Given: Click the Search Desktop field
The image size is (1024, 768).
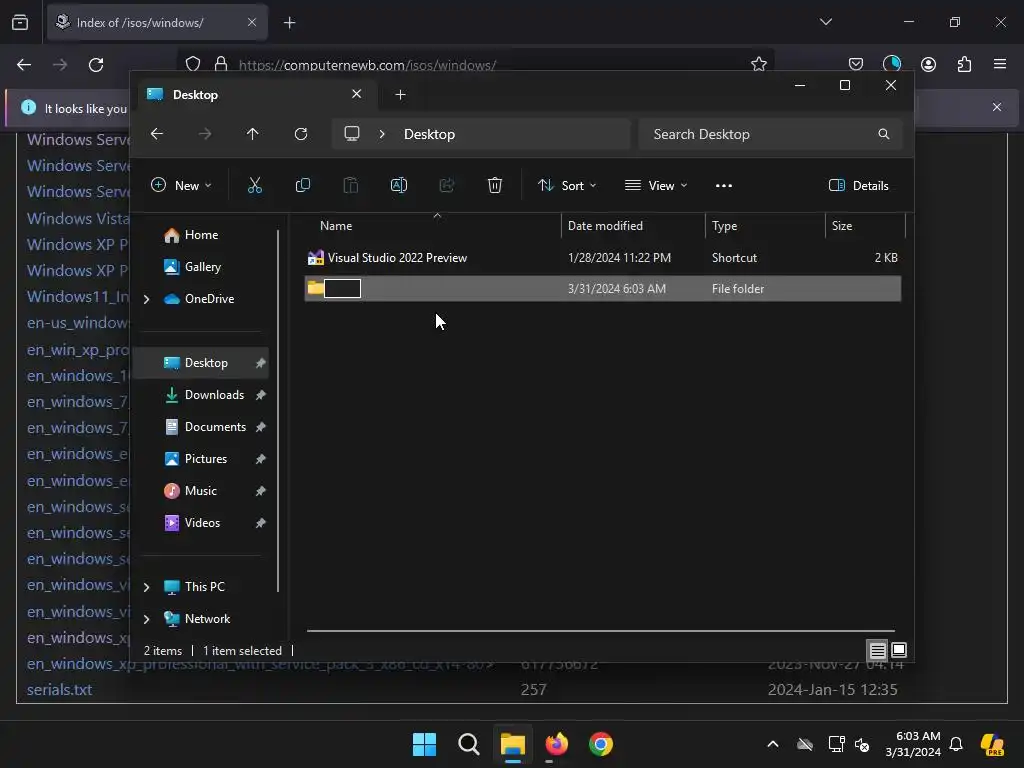Looking at the screenshot, I should 771,134.
